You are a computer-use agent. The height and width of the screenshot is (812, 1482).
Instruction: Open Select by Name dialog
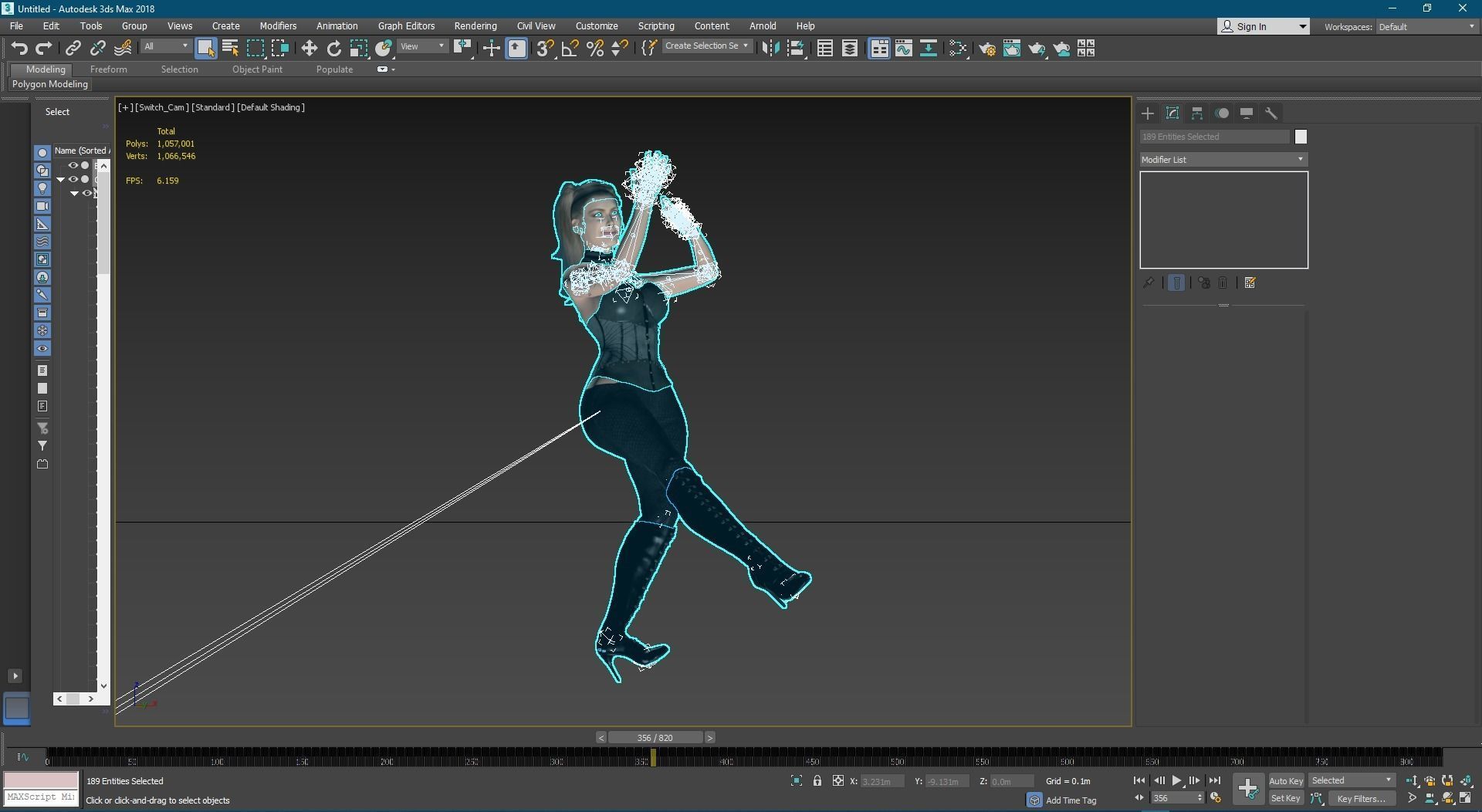click(230, 49)
